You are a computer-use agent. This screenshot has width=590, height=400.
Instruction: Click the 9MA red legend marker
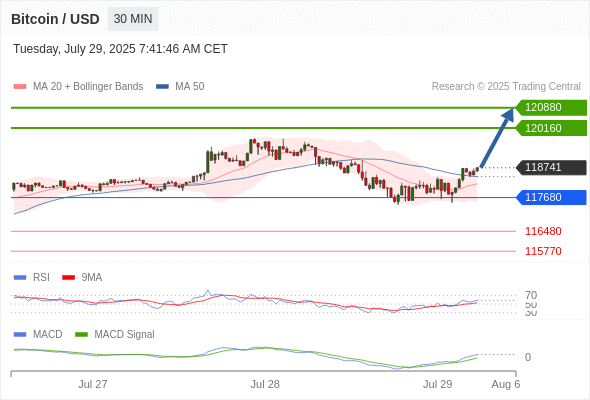coord(68,278)
